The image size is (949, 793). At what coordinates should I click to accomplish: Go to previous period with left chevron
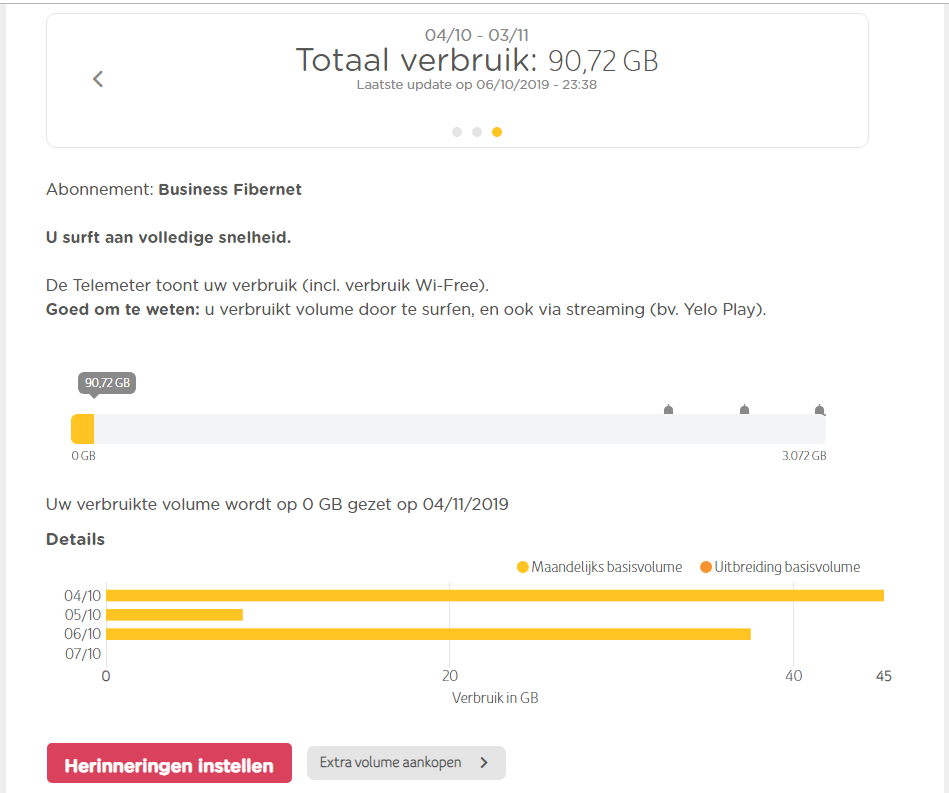pyautogui.click(x=98, y=79)
